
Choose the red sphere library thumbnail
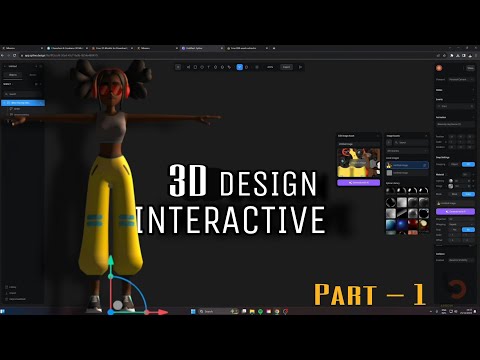[x=413, y=225]
